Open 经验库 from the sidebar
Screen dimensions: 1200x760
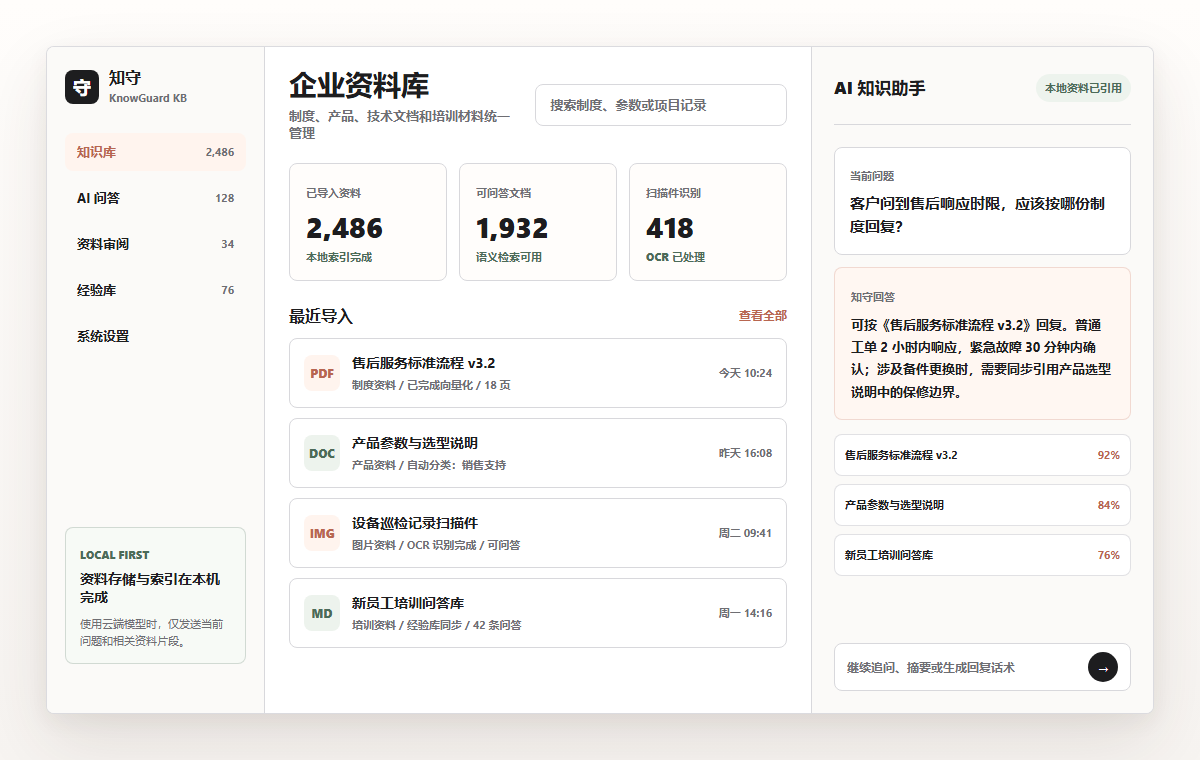tap(155, 290)
